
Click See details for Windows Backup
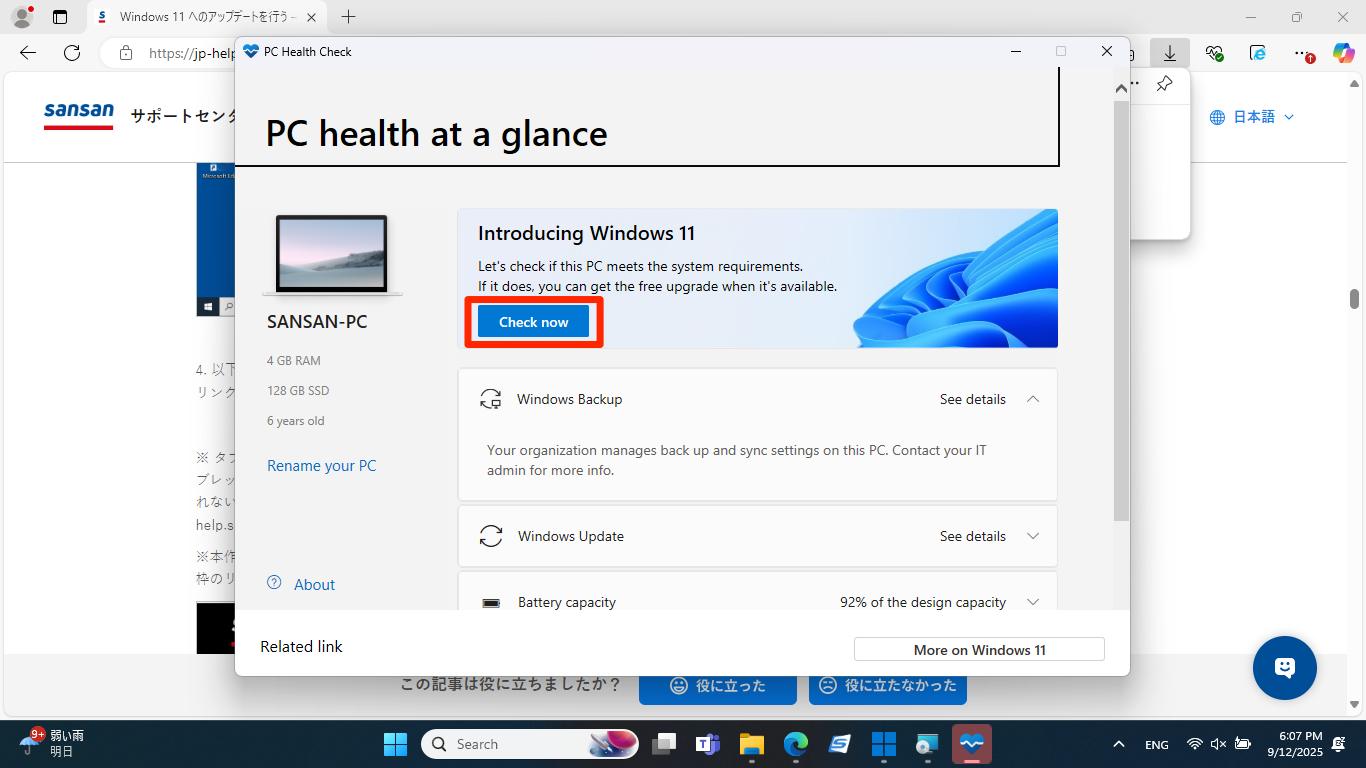[973, 399]
